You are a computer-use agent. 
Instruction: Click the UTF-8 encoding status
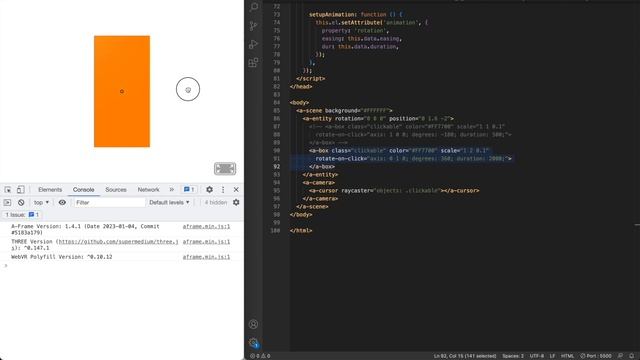point(537,356)
